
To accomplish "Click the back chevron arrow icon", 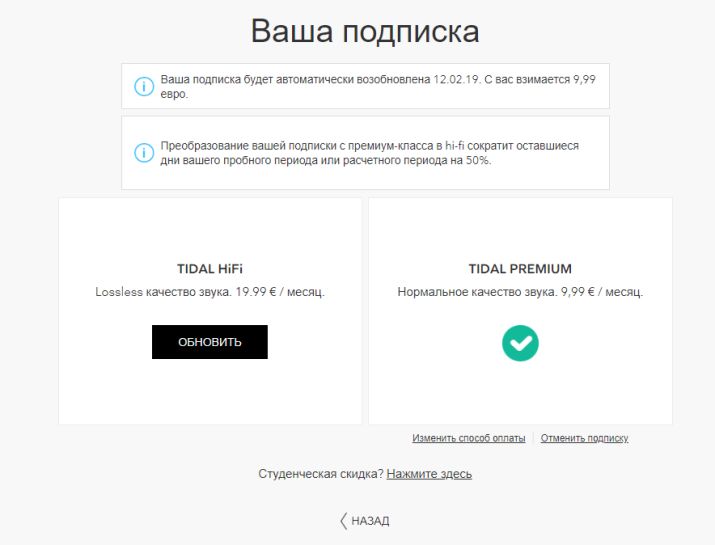I will coord(343,521).
